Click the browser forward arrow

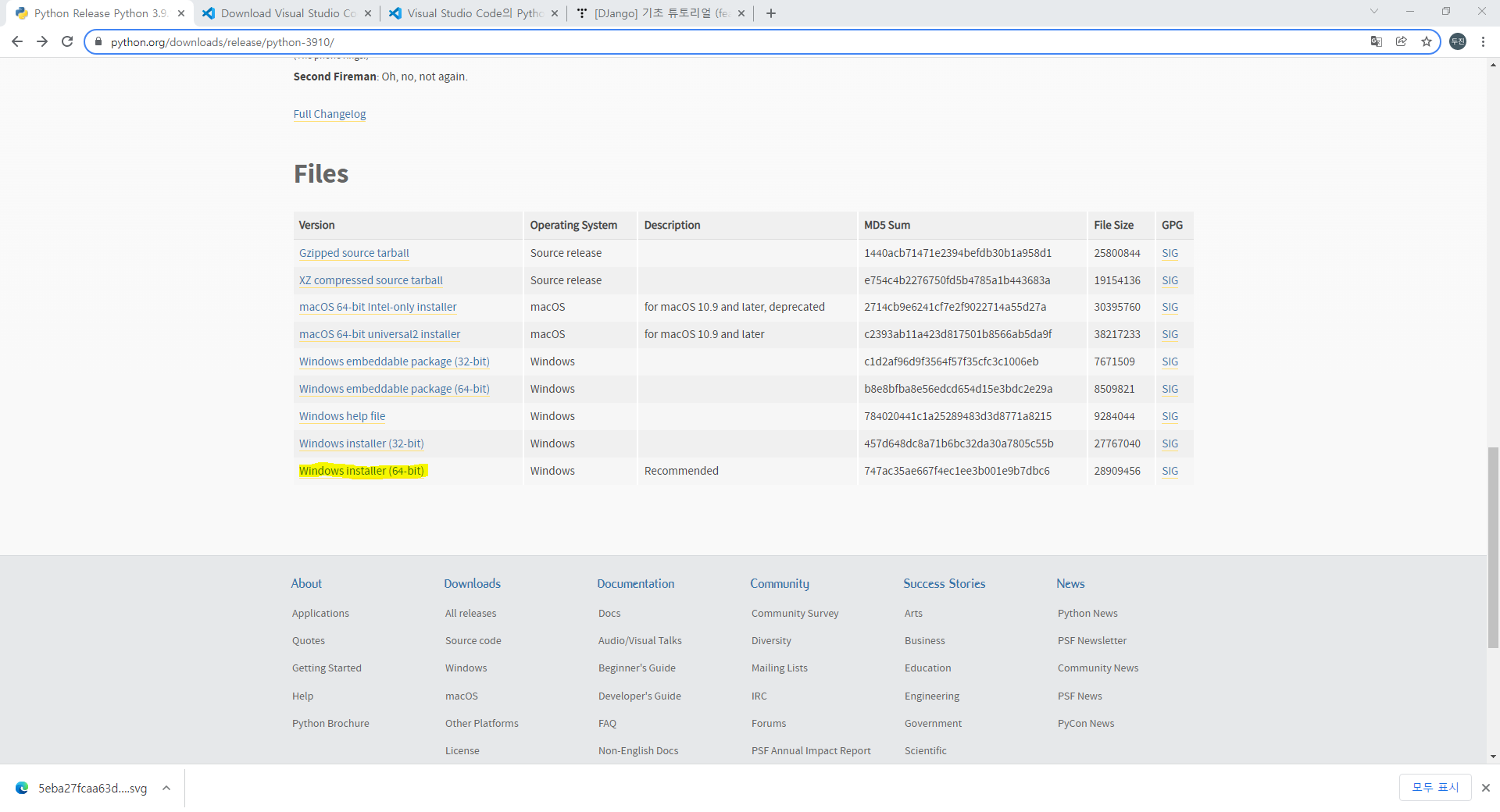(x=42, y=41)
